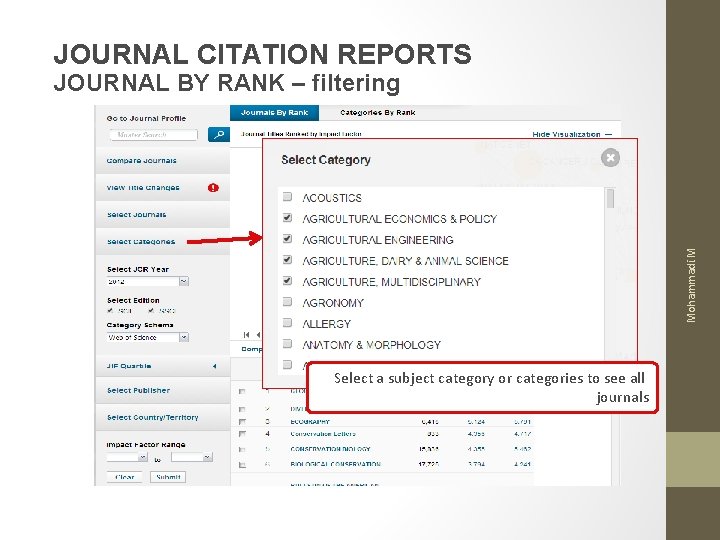Open Select Publisher in sidebar
Viewport: 720px width, 540px height.
pyautogui.click(x=163, y=390)
